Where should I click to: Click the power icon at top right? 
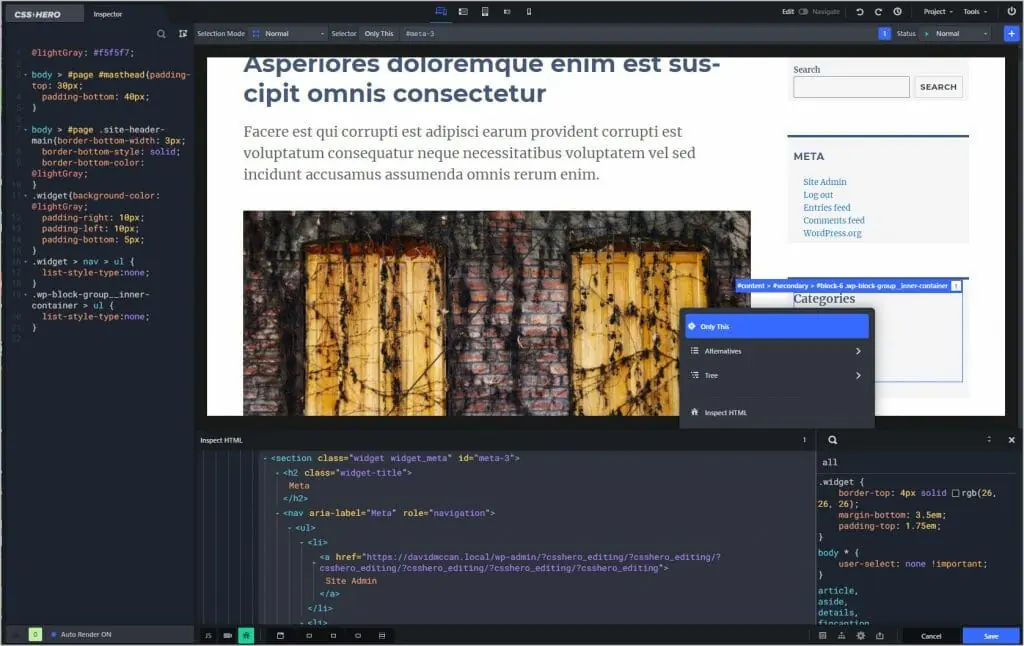1011,11
